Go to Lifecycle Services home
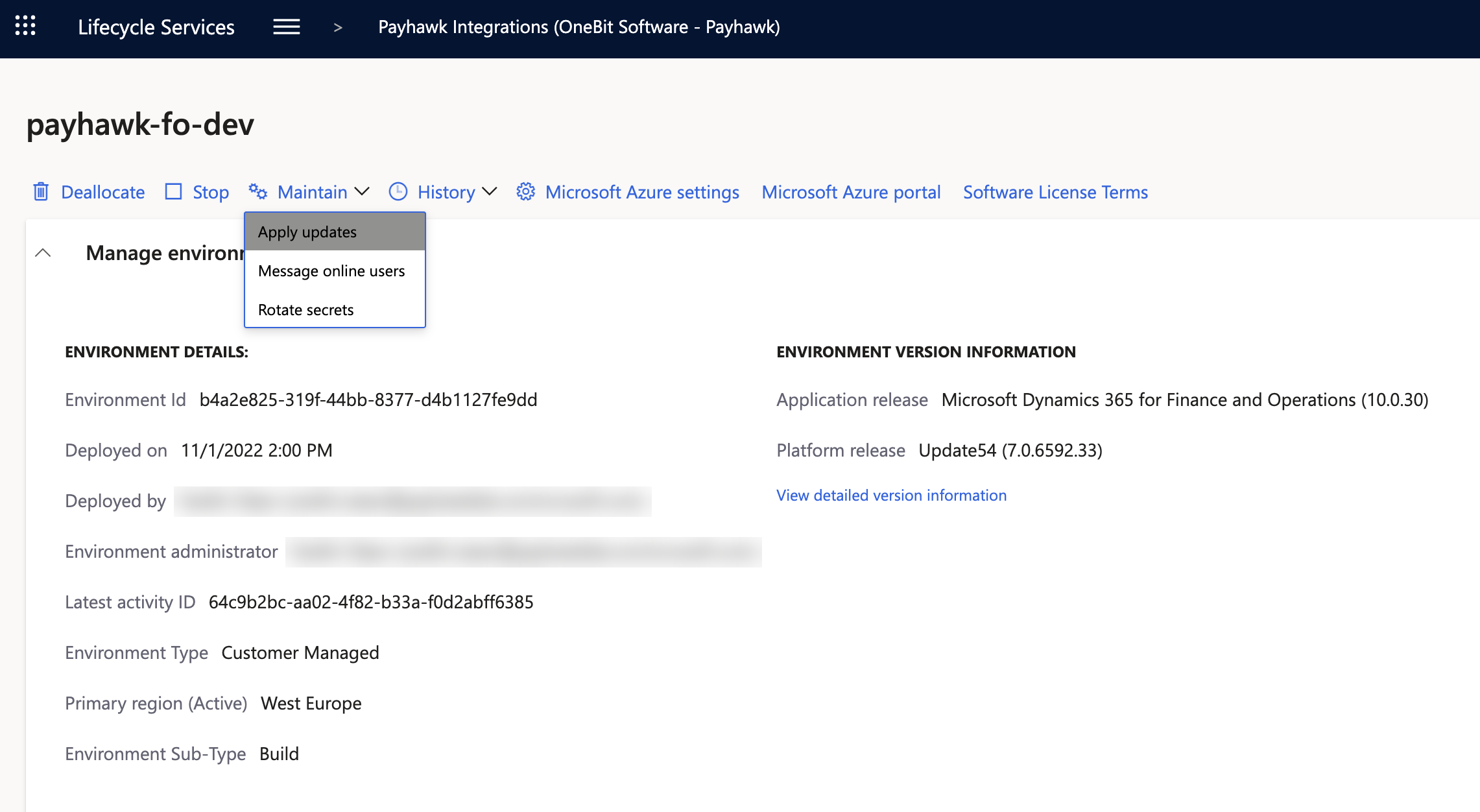This screenshot has height=812, width=1480. coord(156,27)
